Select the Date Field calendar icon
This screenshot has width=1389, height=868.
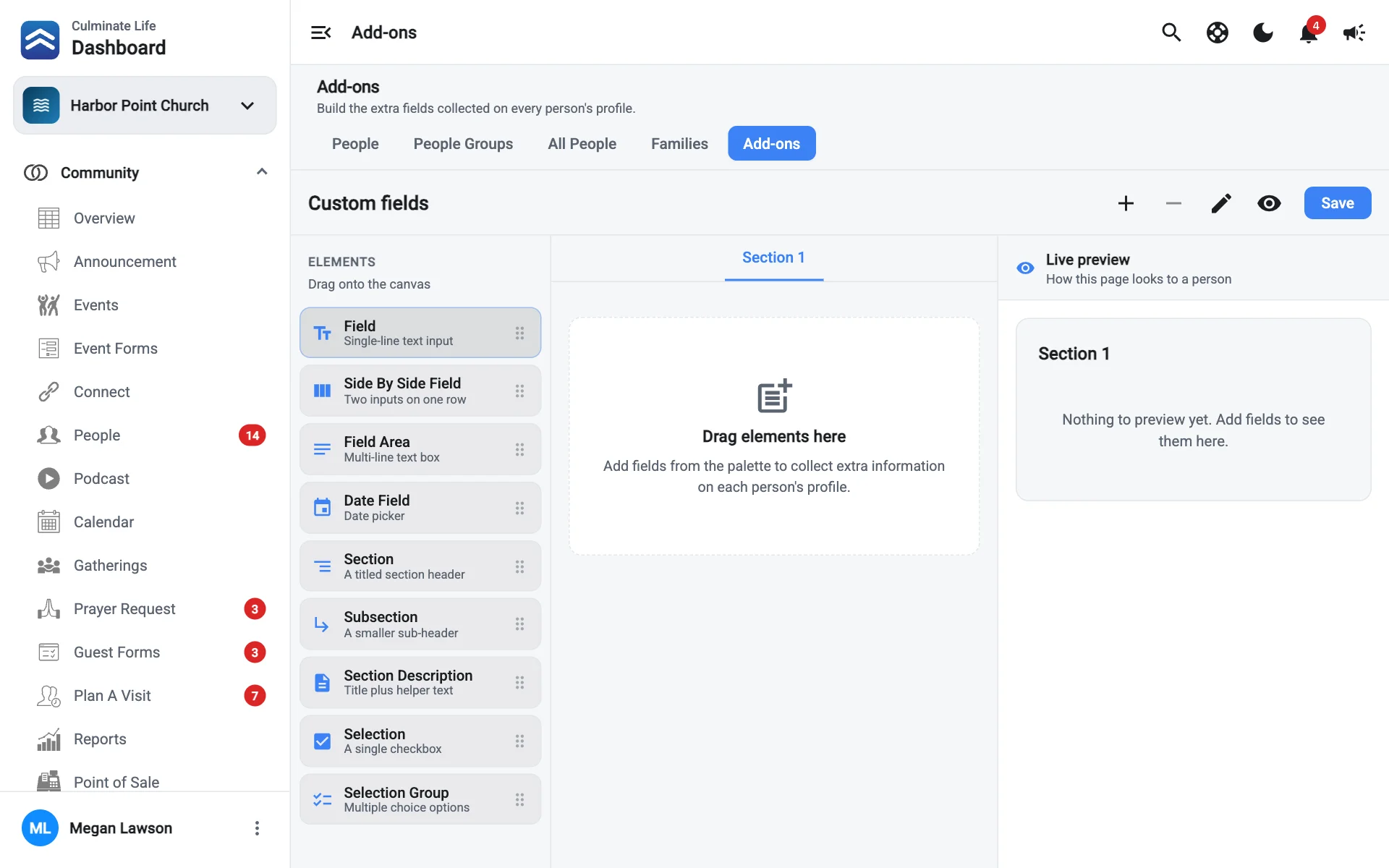tap(322, 508)
